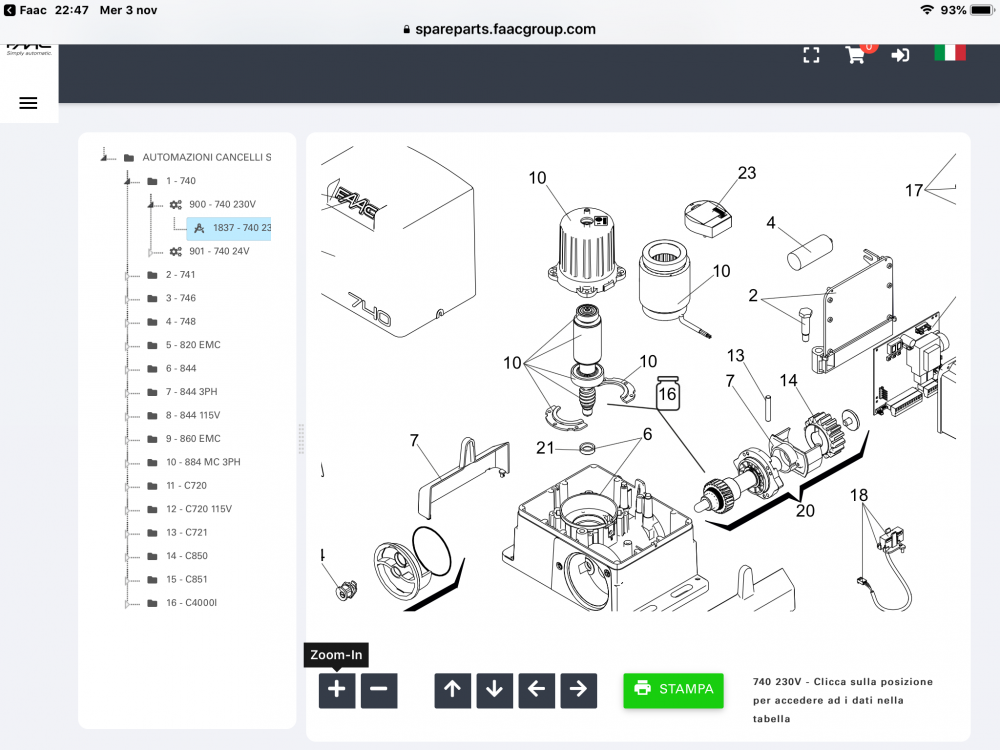The width and height of the screenshot is (1000, 750).
Task: Expand the 15 - C851 folder node
Action: (x=128, y=580)
